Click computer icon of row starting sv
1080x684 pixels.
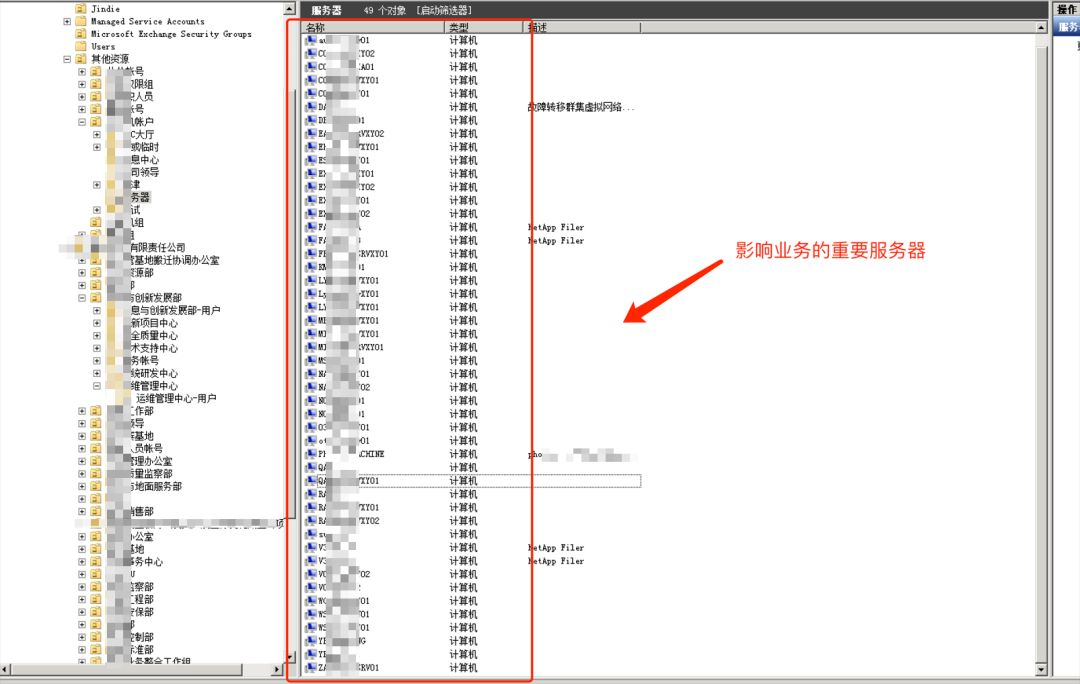[x=311, y=534]
